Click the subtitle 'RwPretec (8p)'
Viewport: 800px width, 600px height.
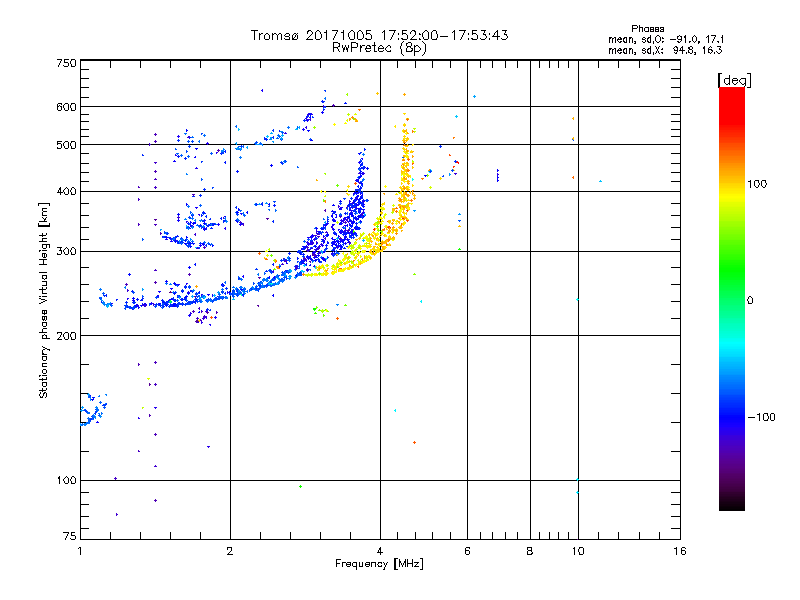coord(379,48)
